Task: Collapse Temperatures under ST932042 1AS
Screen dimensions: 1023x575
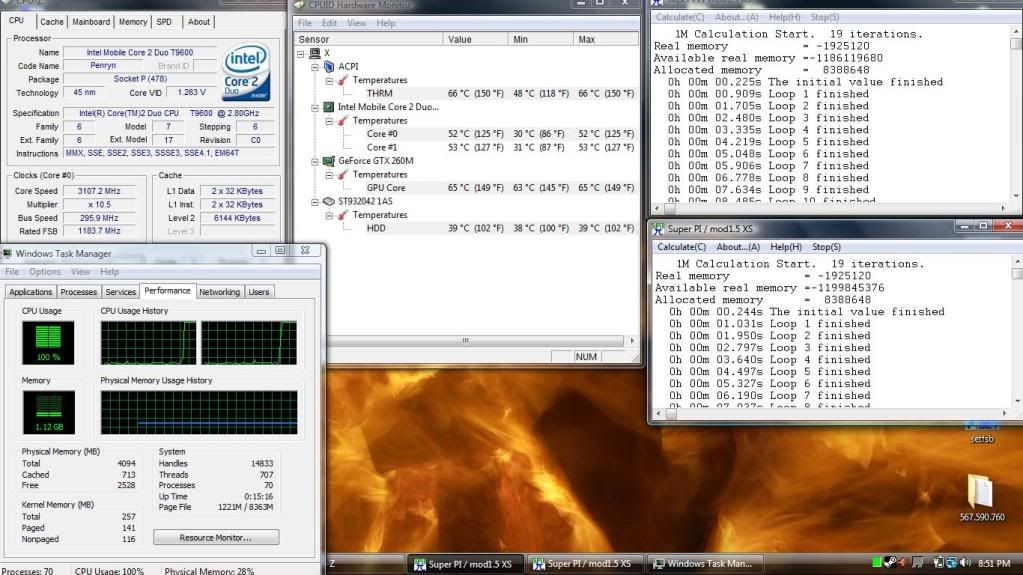Action: pos(329,215)
